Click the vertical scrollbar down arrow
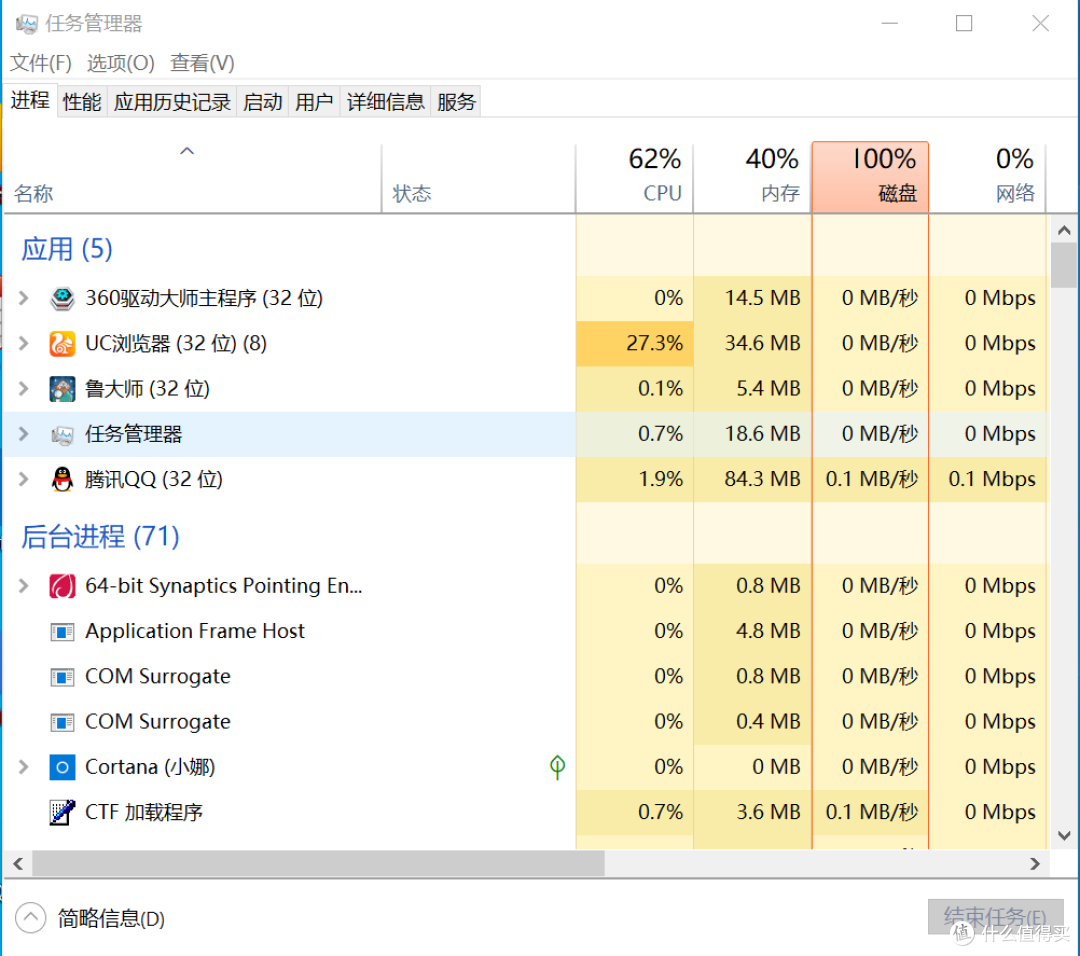Image resolution: width=1080 pixels, height=956 pixels. (x=1064, y=835)
